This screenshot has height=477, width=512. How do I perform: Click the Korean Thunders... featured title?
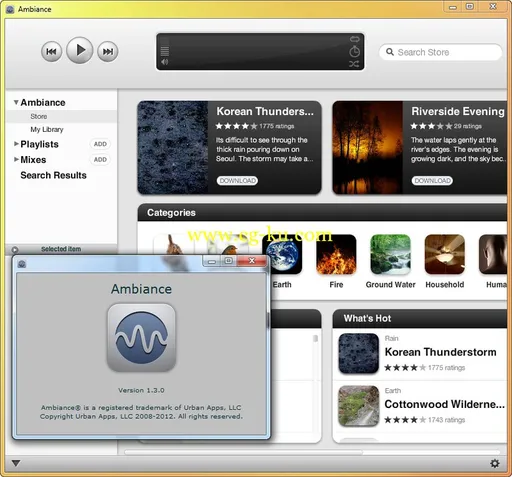tap(265, 111)
